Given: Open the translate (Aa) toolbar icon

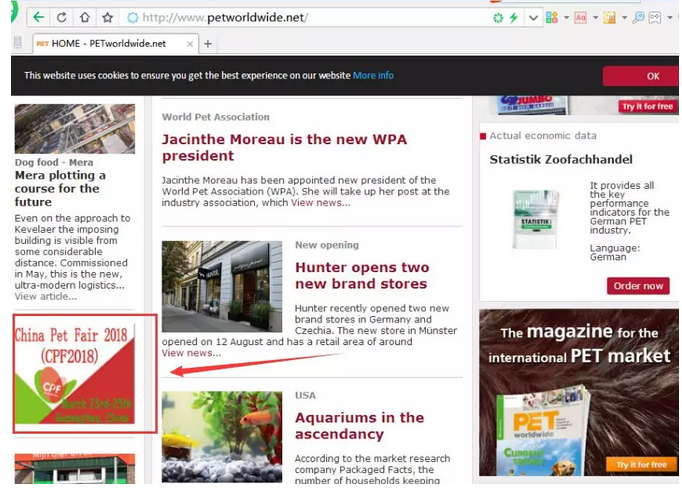Looking at the screenshot, I should 581,17.
